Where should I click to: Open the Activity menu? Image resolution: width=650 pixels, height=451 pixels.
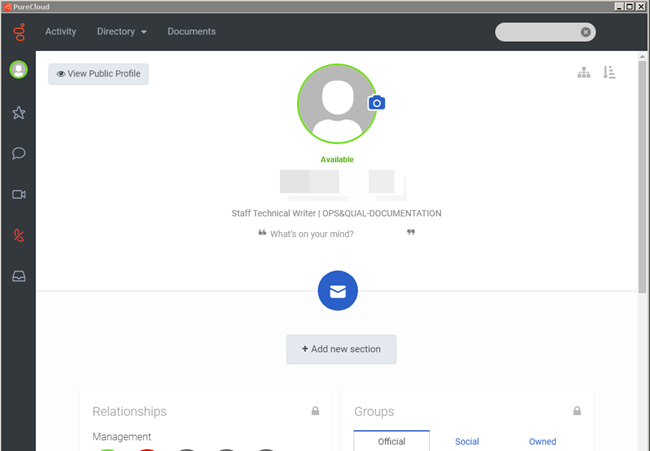(61, 31)
